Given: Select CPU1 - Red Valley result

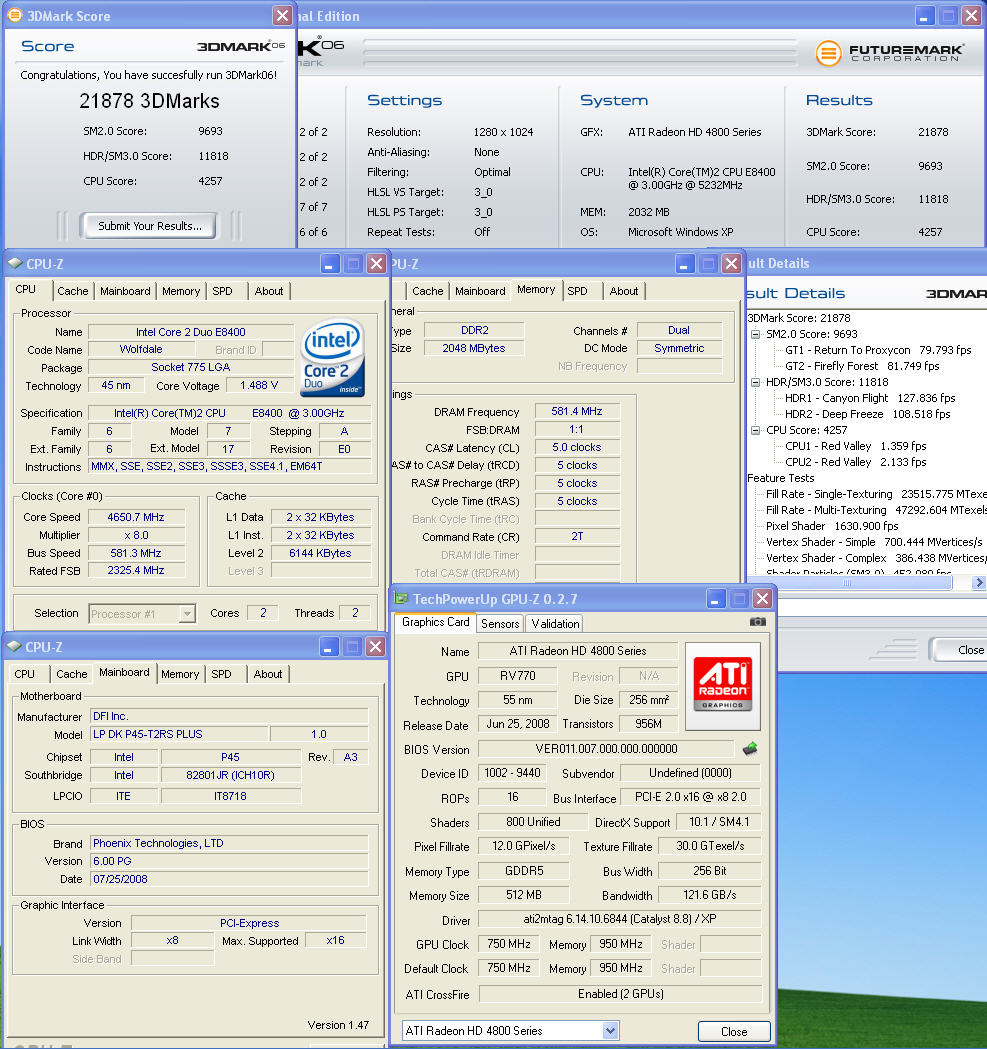Looking at the screenshot, I should [855, 446].
